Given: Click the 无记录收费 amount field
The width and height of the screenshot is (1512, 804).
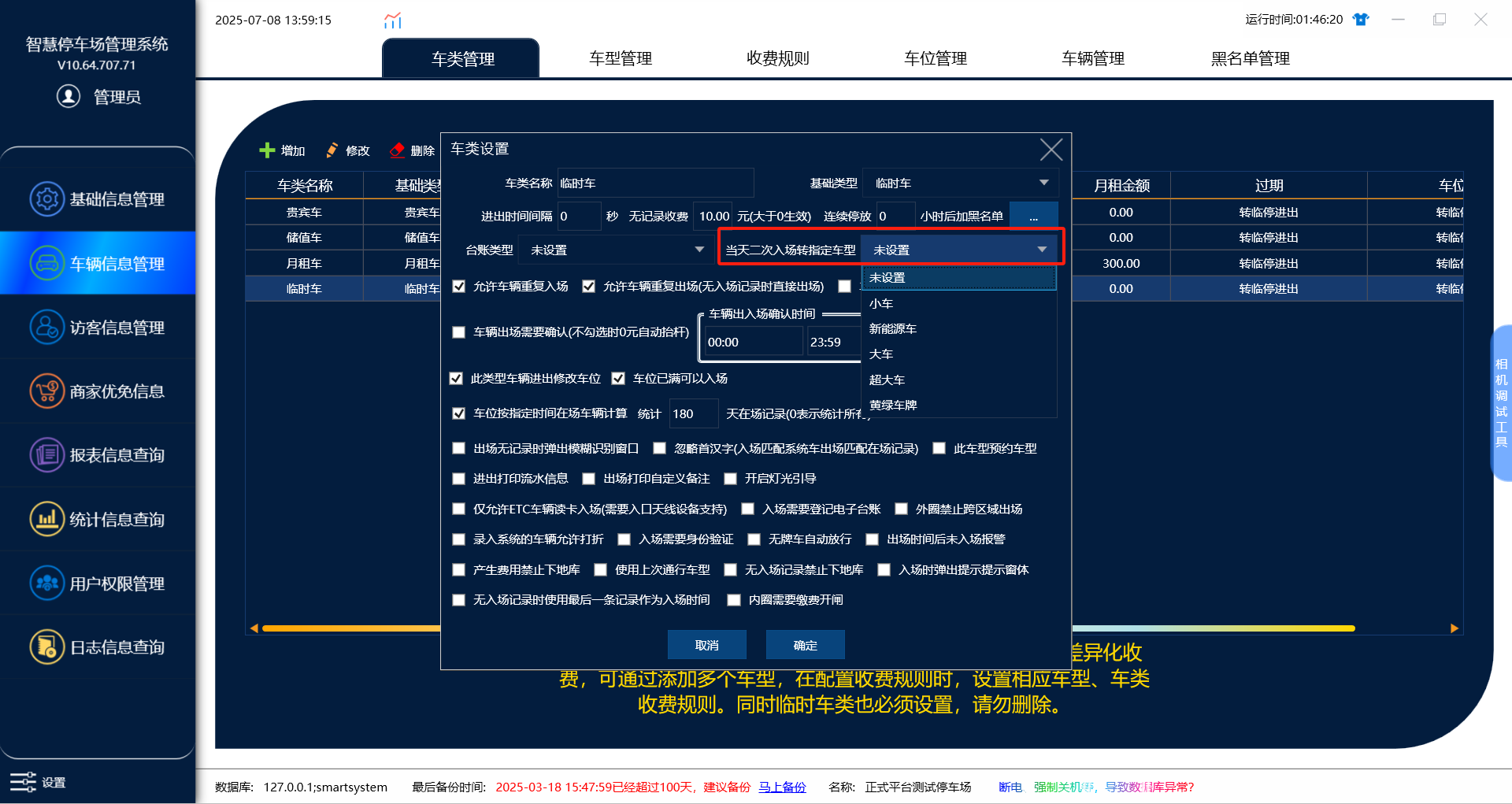Looking at the screenshot, I should tap(713, 216).
